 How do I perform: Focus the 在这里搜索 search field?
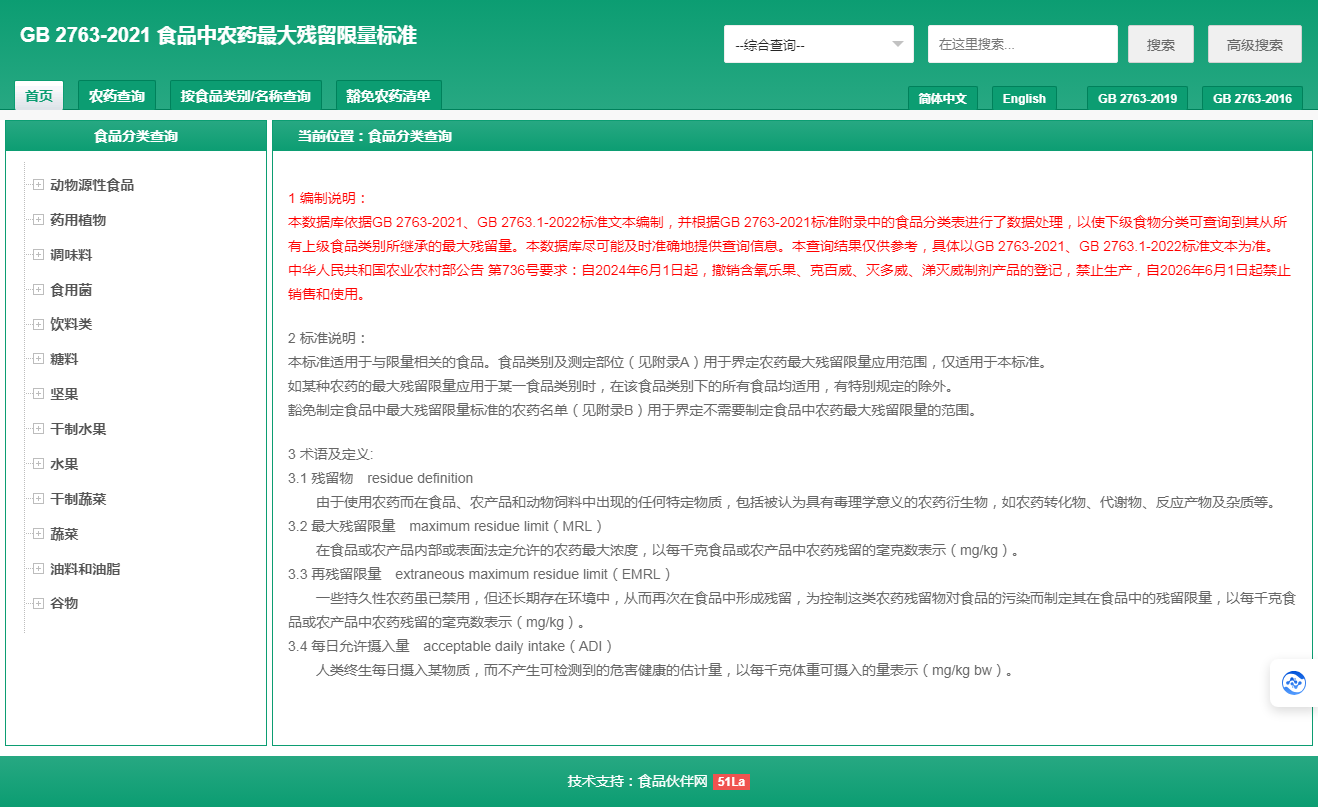click(x=1023, y=44)
